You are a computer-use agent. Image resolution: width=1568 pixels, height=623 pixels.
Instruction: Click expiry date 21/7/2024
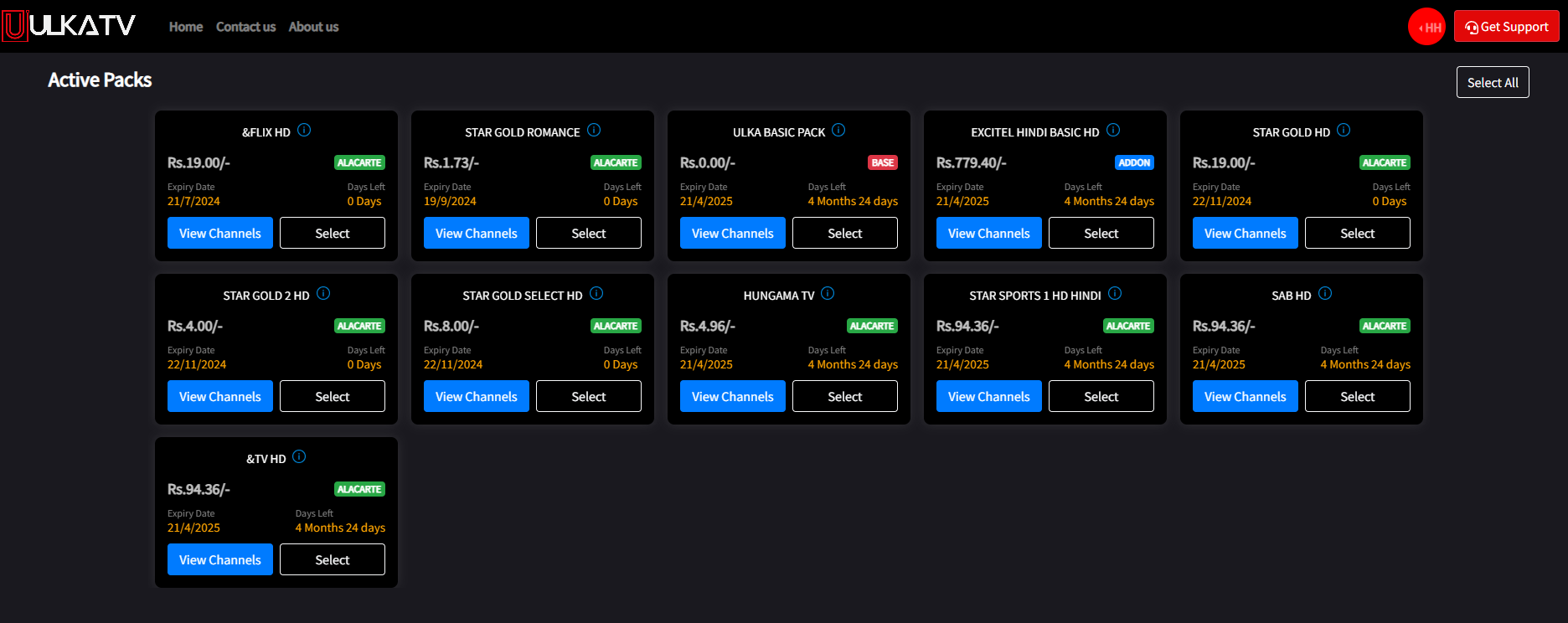tap(193, 201)
